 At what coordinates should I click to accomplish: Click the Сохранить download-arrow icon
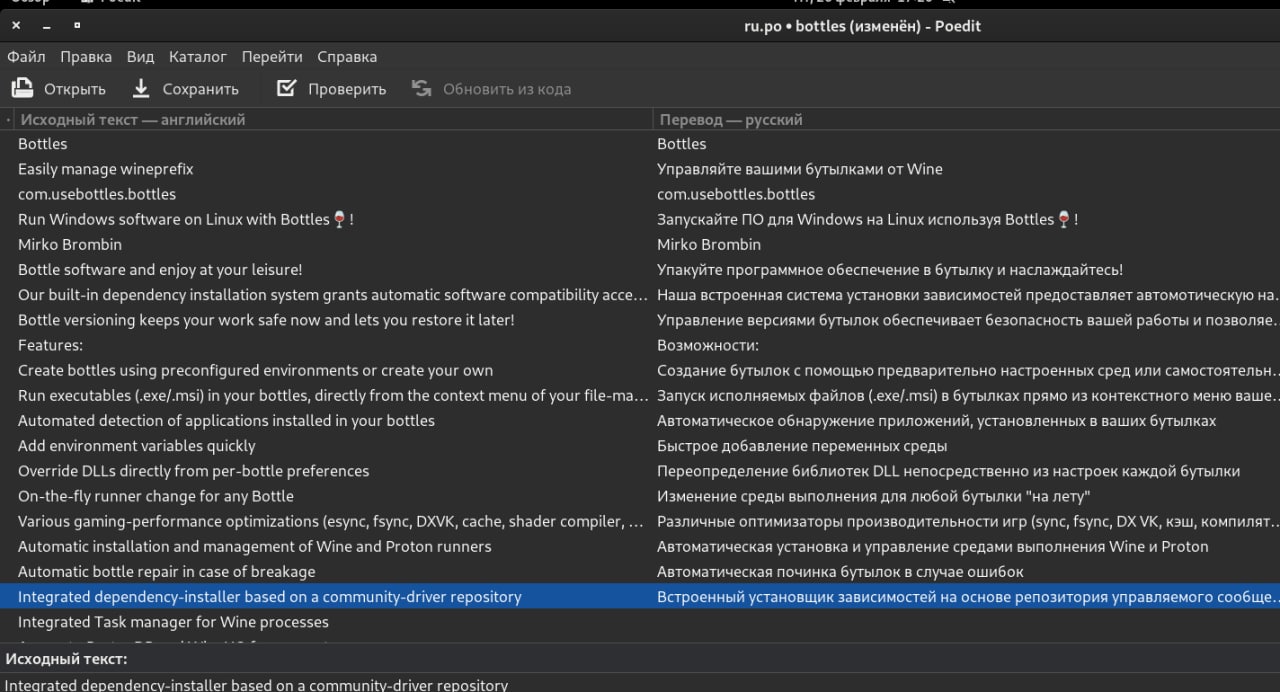point(141,89)
